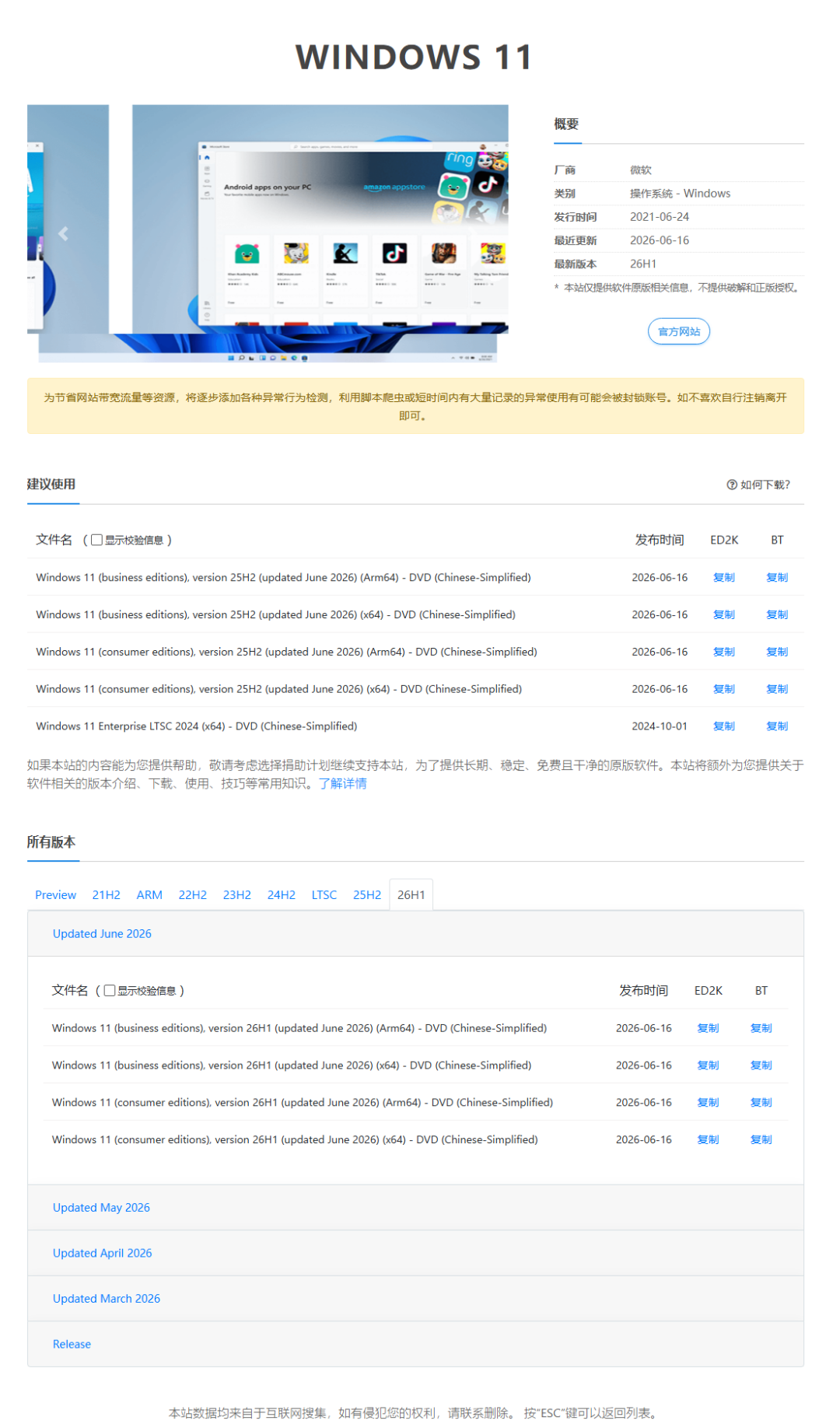Copy ED2K for 25H2 business Arm64
This screenshot has height=1424, width=840.
[723, 577]
